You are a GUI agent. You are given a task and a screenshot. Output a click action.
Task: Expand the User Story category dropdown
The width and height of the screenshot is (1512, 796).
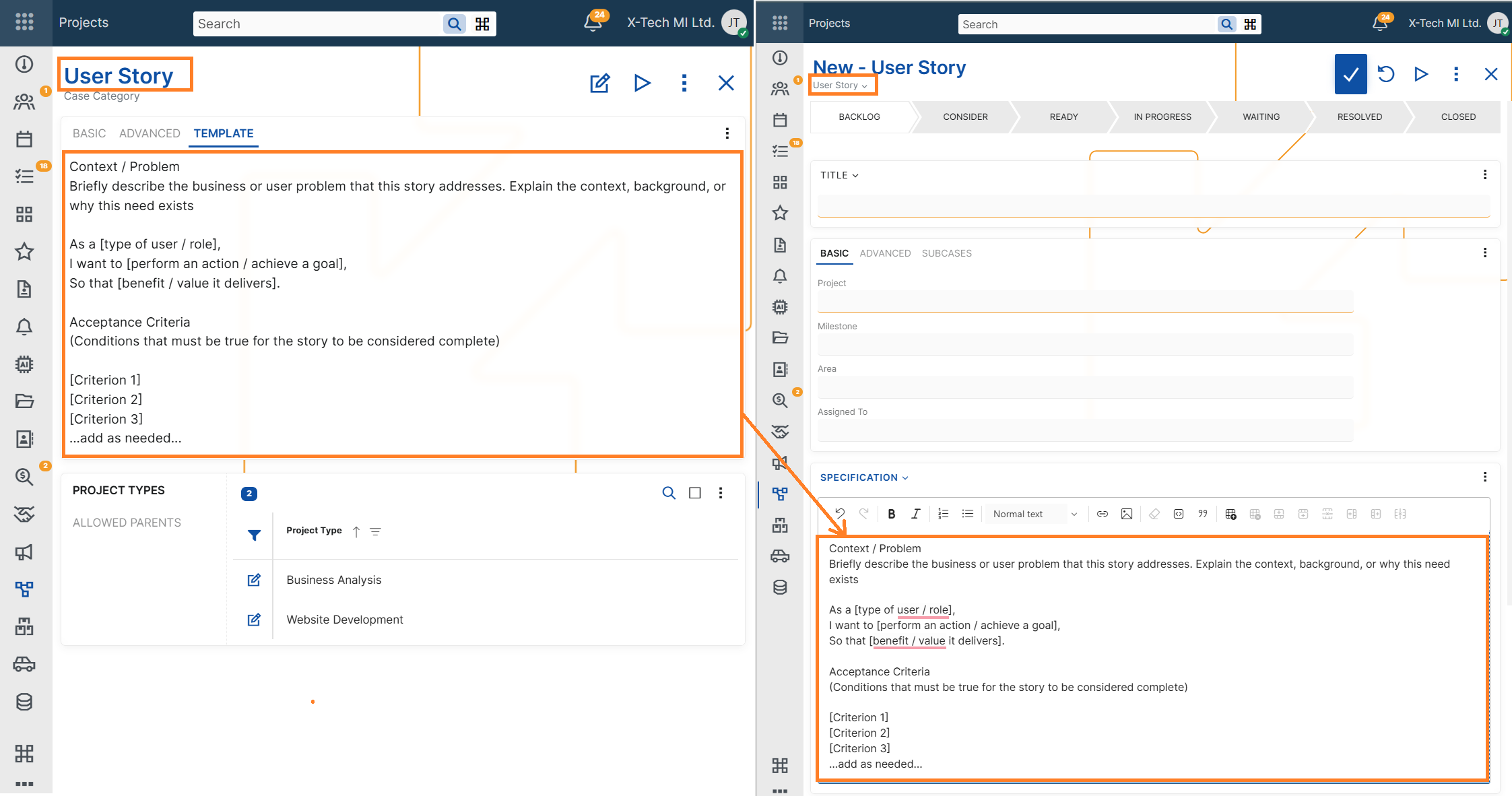[x=840, y=86]
